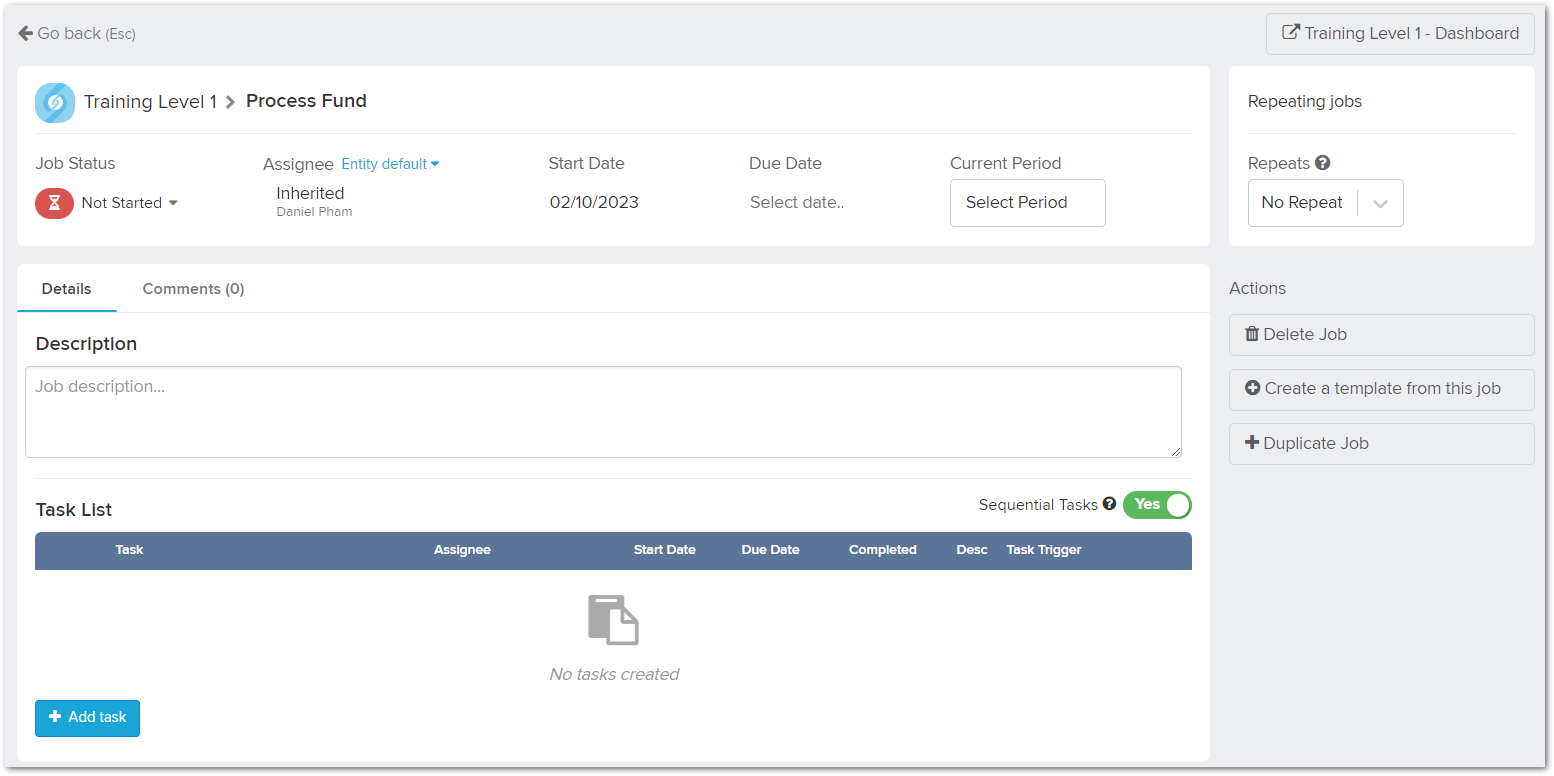
Task: Open Training Level 1 - Dashboard button
Action: [1400, 34]
